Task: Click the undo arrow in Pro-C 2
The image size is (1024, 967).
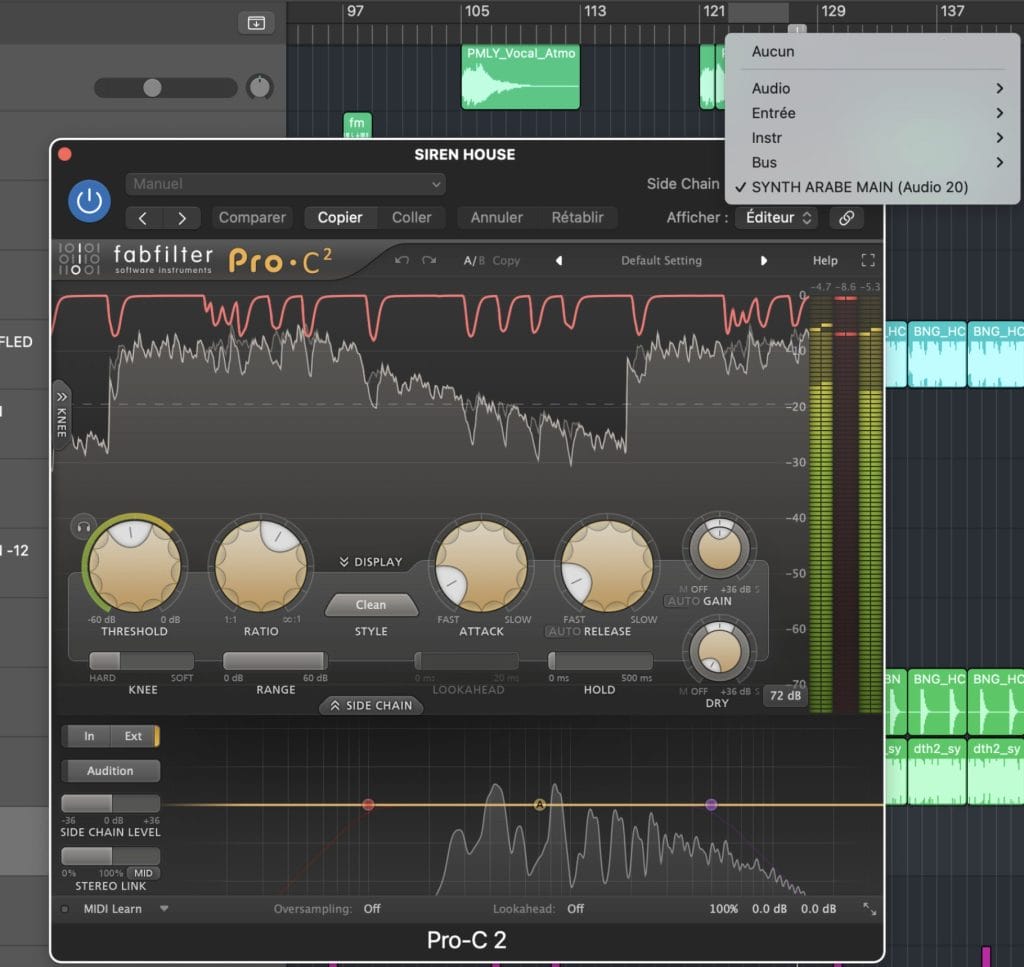Action: pyautogui.click(x=402, y=260)
